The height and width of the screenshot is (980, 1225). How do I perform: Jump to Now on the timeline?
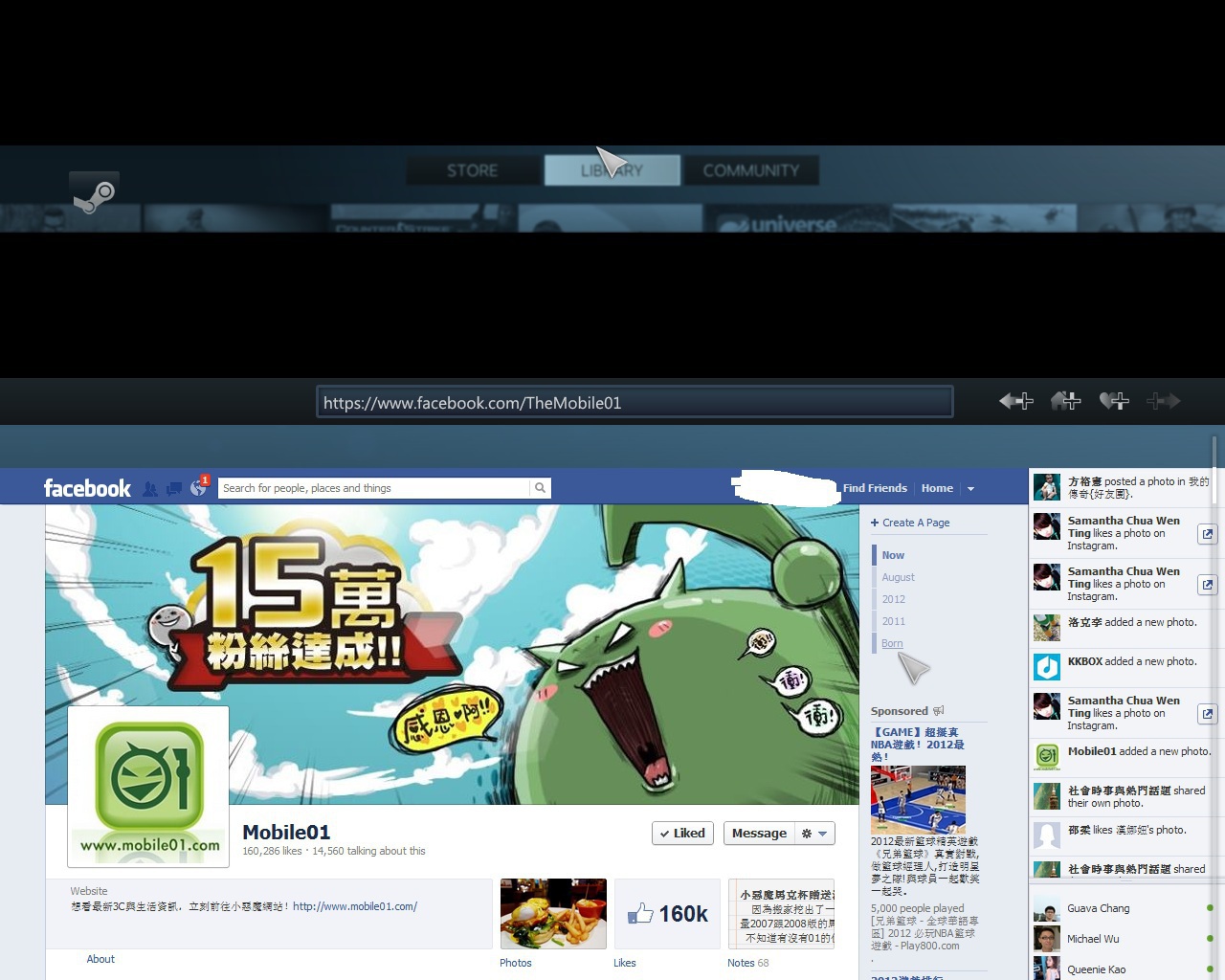(x=893, y=555)
